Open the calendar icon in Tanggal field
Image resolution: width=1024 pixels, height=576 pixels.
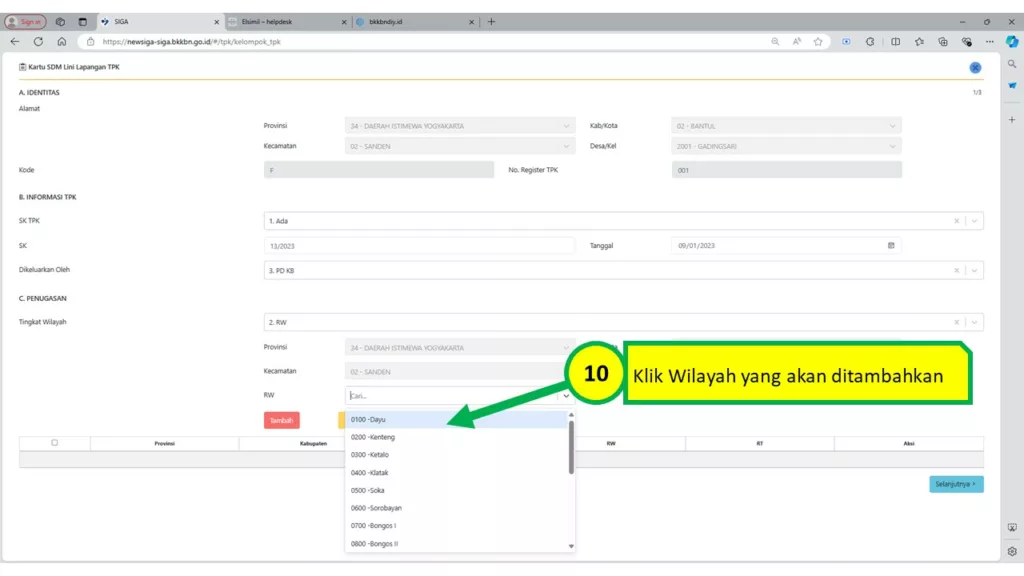coord(891,245)
